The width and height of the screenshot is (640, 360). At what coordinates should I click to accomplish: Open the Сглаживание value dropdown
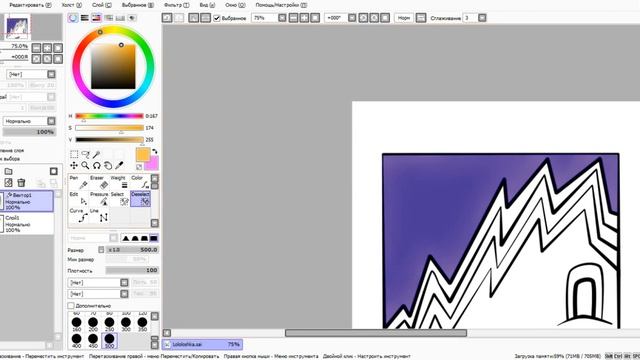click(x=482, y=18)
